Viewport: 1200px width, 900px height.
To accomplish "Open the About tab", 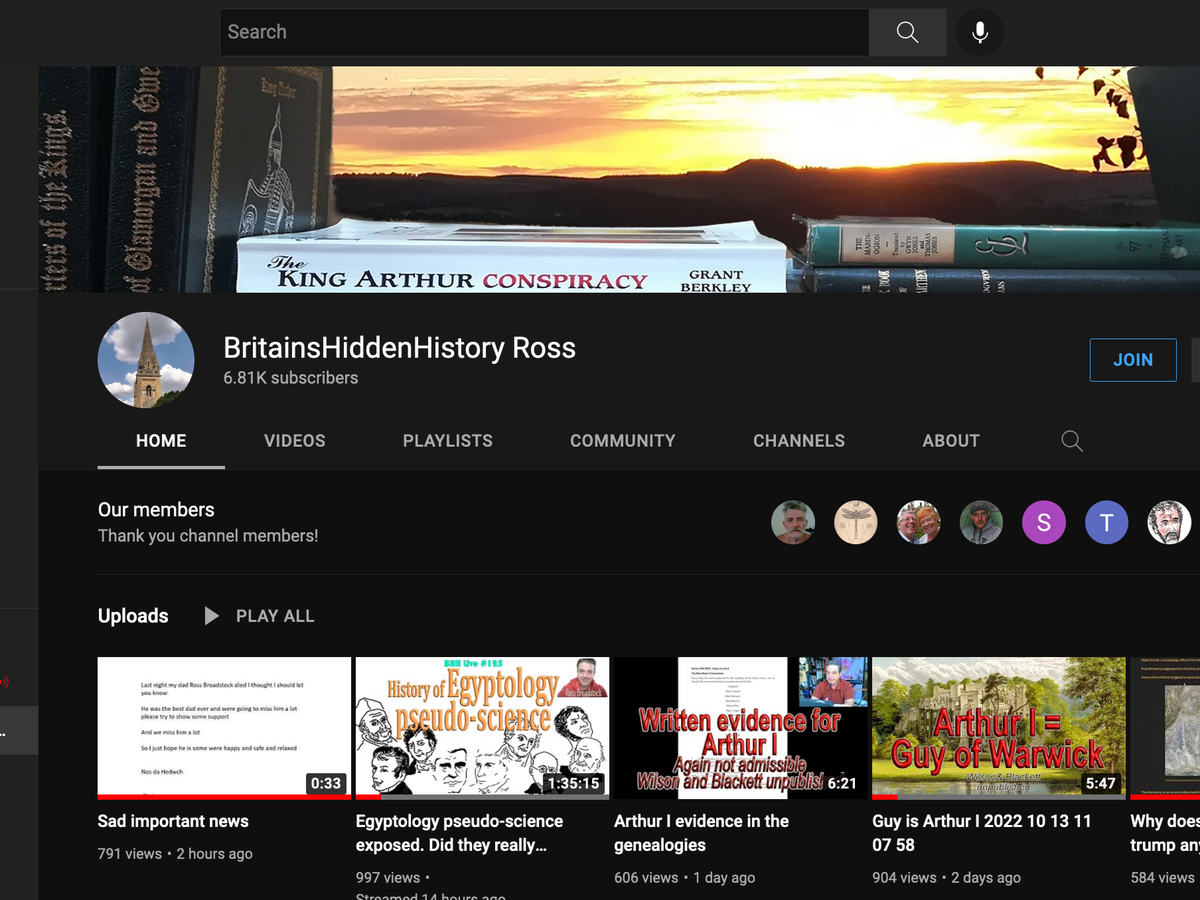I will click(950, 441).
